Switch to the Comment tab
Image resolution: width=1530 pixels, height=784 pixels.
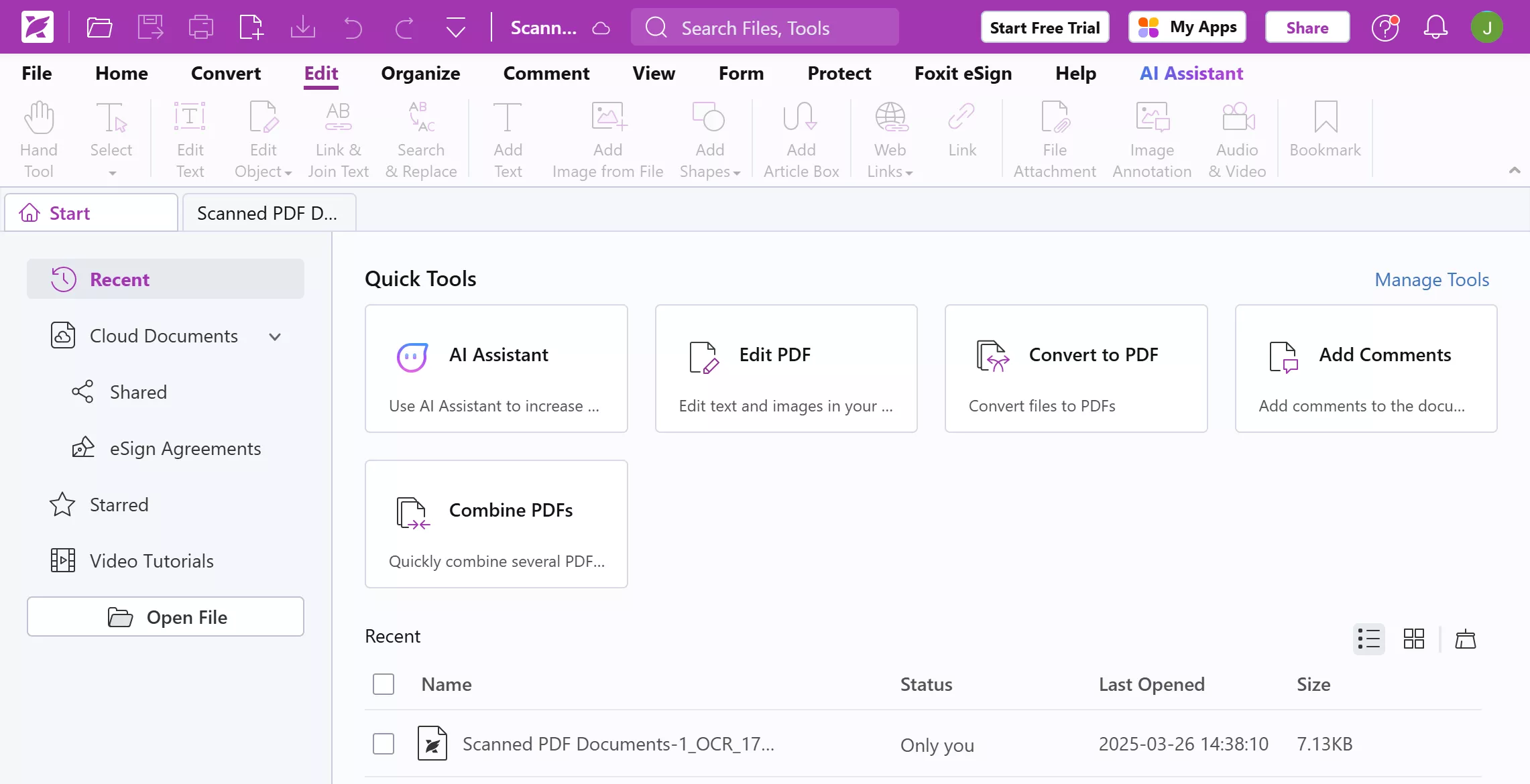tap(546, 73)
